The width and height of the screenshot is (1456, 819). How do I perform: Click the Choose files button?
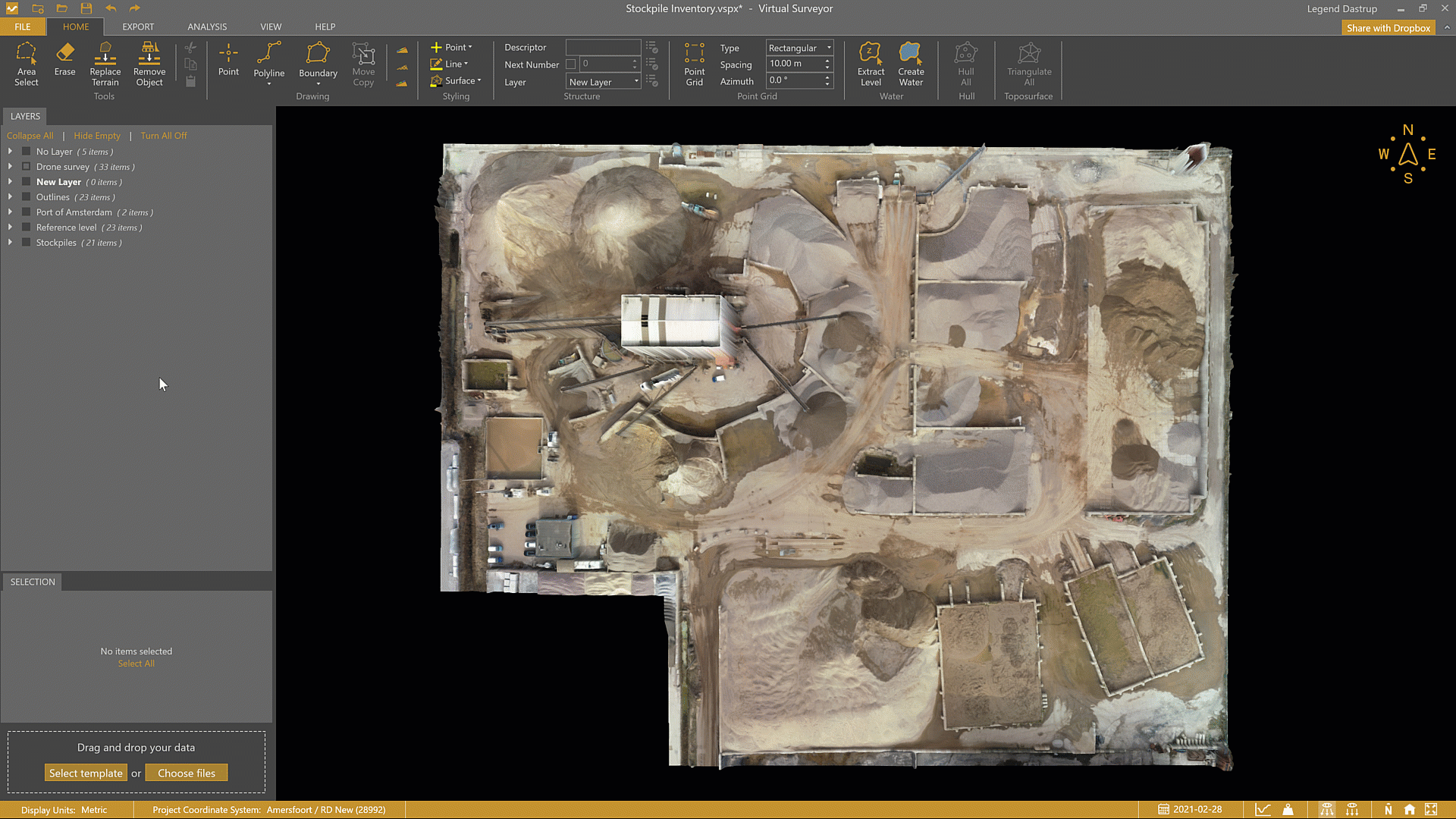coord(187,773)
